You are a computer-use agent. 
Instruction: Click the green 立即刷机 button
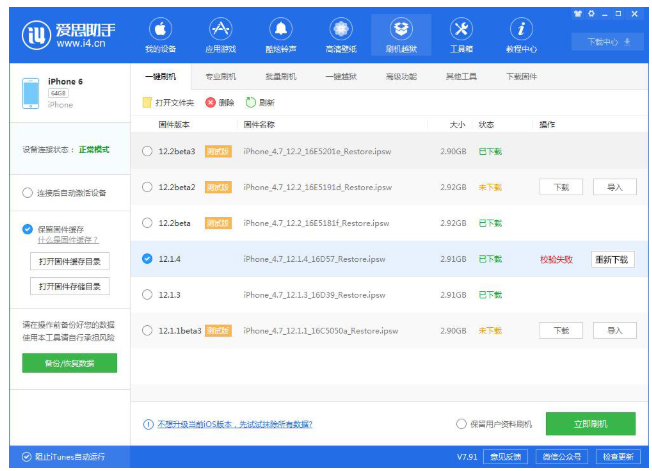pyautogui.click(x=590, y=424)
